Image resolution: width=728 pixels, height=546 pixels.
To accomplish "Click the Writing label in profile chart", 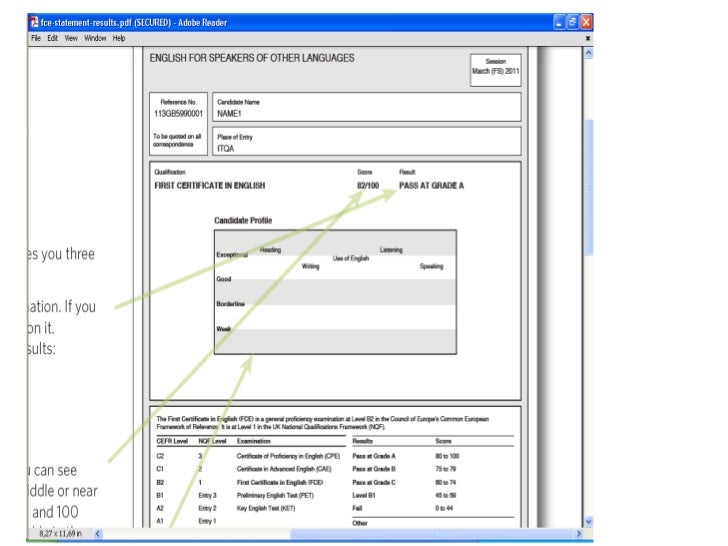I will (x=311, y=266).
